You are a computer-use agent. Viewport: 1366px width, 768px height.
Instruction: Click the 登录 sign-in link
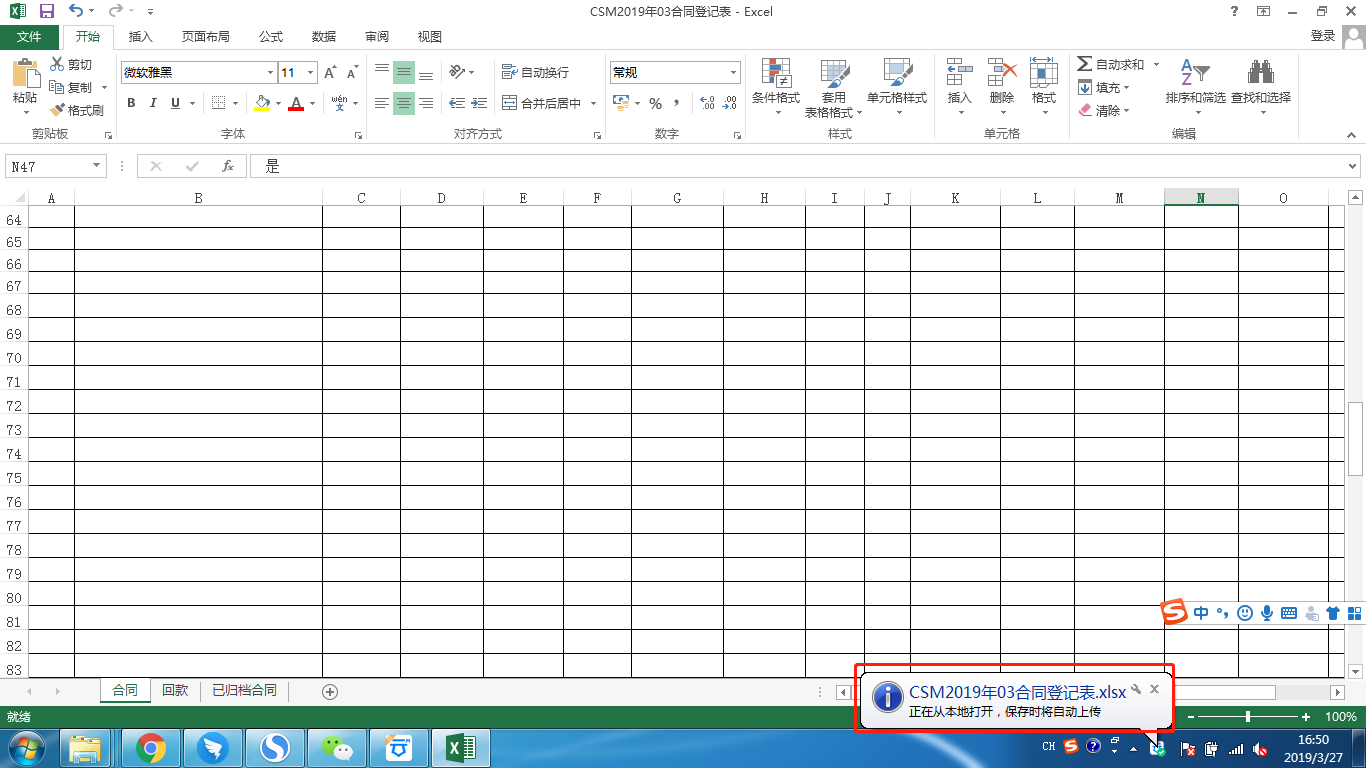[x=1322, y=36]
